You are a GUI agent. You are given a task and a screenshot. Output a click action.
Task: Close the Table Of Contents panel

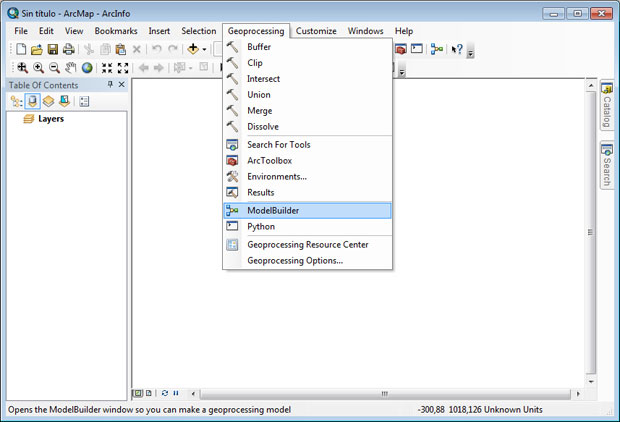tap(121, 84)
